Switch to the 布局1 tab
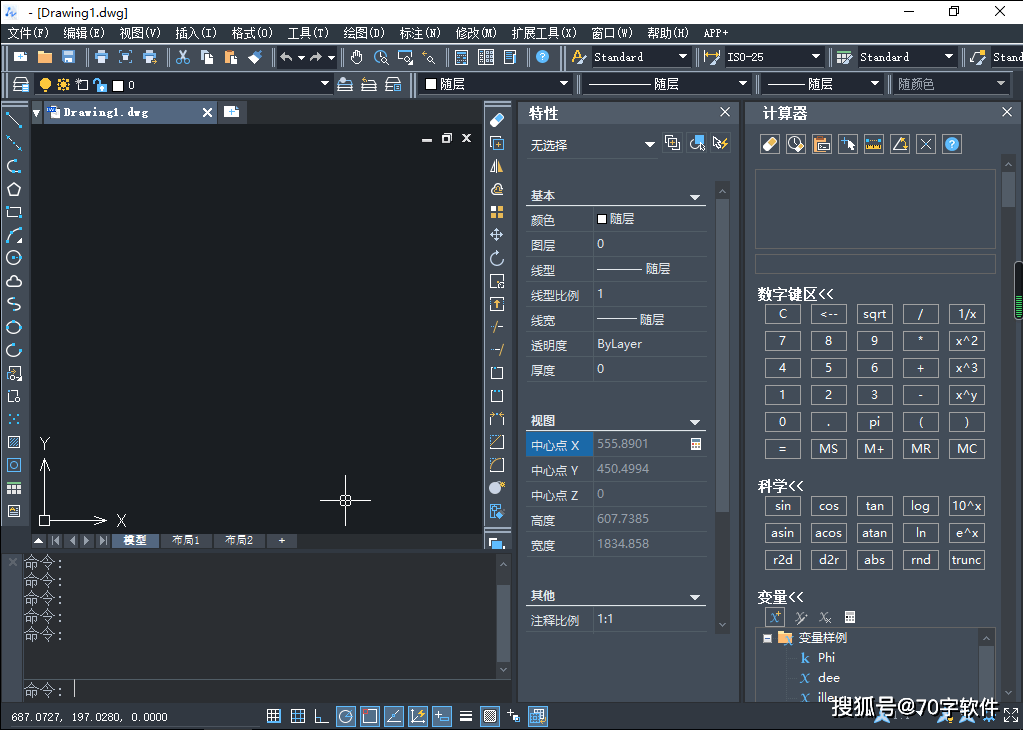The height and width of the screenshot is (730, 1023). [186, 540]
